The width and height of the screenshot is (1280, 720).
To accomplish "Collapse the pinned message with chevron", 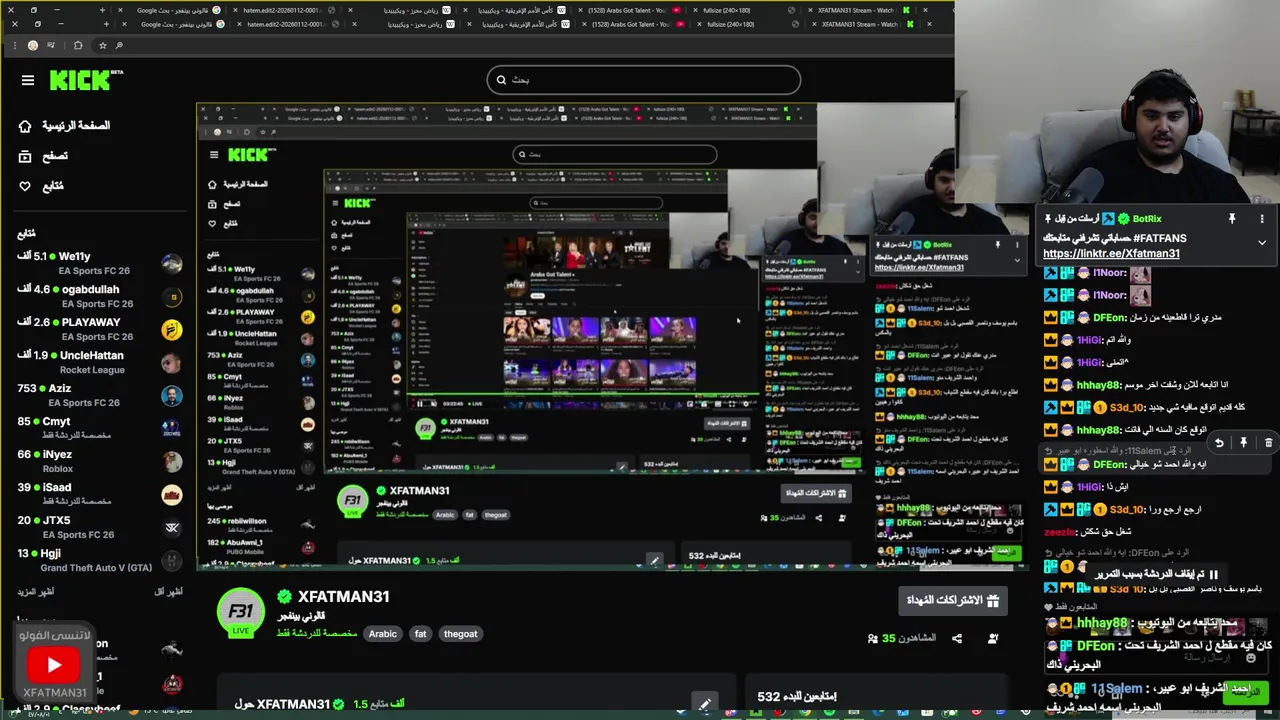I will pyautogui.click(x=1262, y=243).
